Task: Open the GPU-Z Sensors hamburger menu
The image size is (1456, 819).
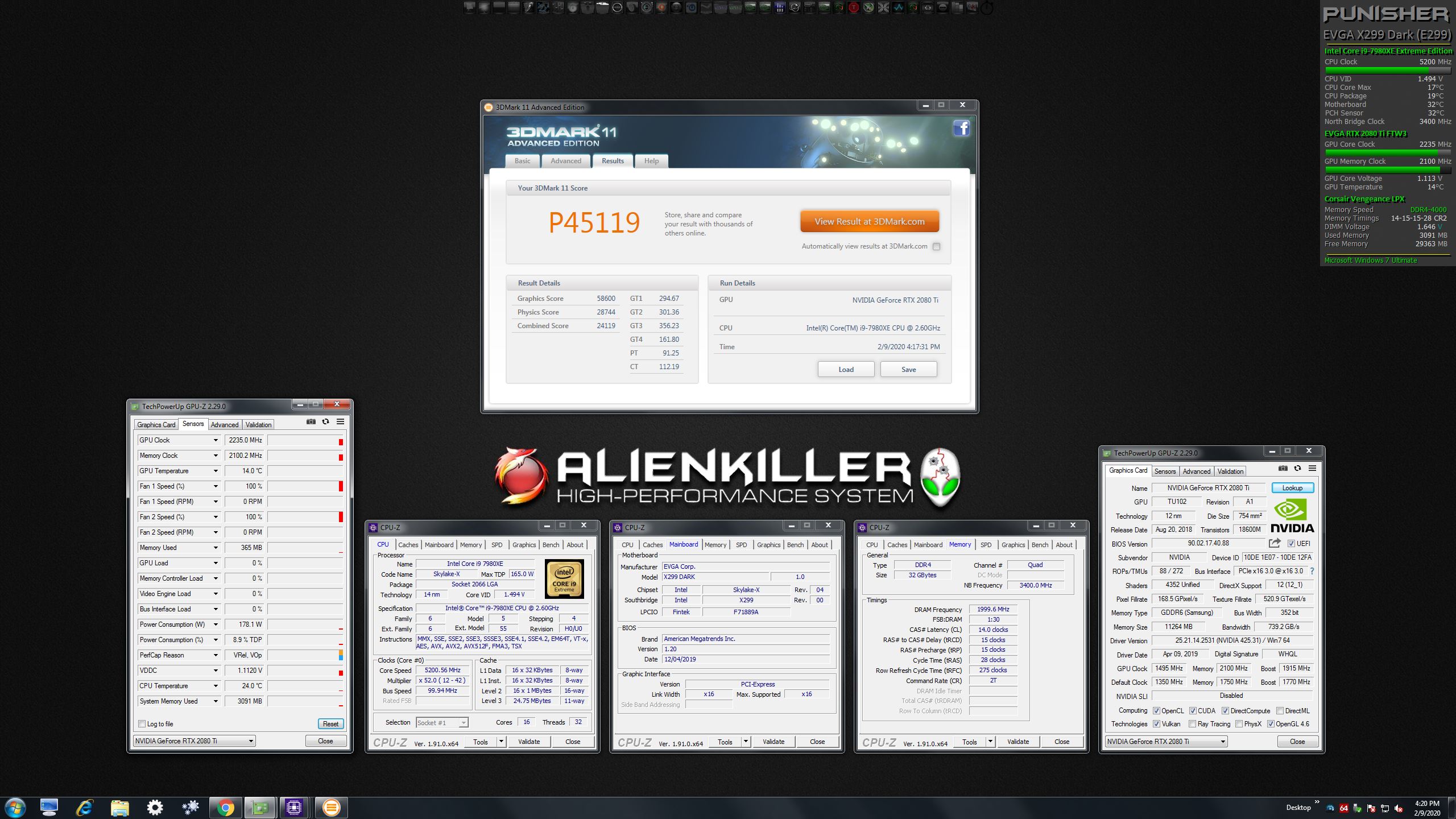Action: [340, 421]
